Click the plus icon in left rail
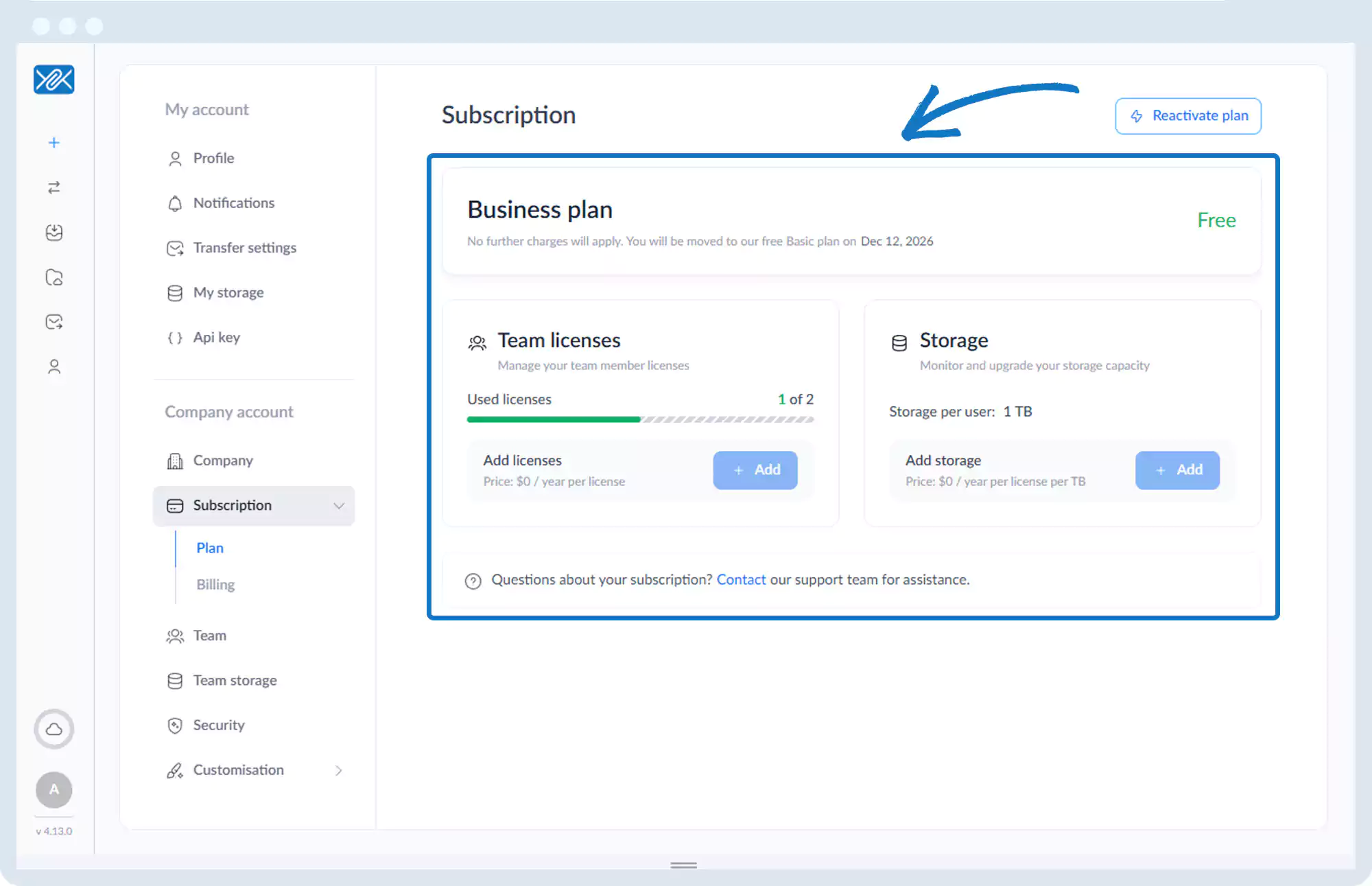1372x886 pixels. pyautogui.click(x=54, y=143)
